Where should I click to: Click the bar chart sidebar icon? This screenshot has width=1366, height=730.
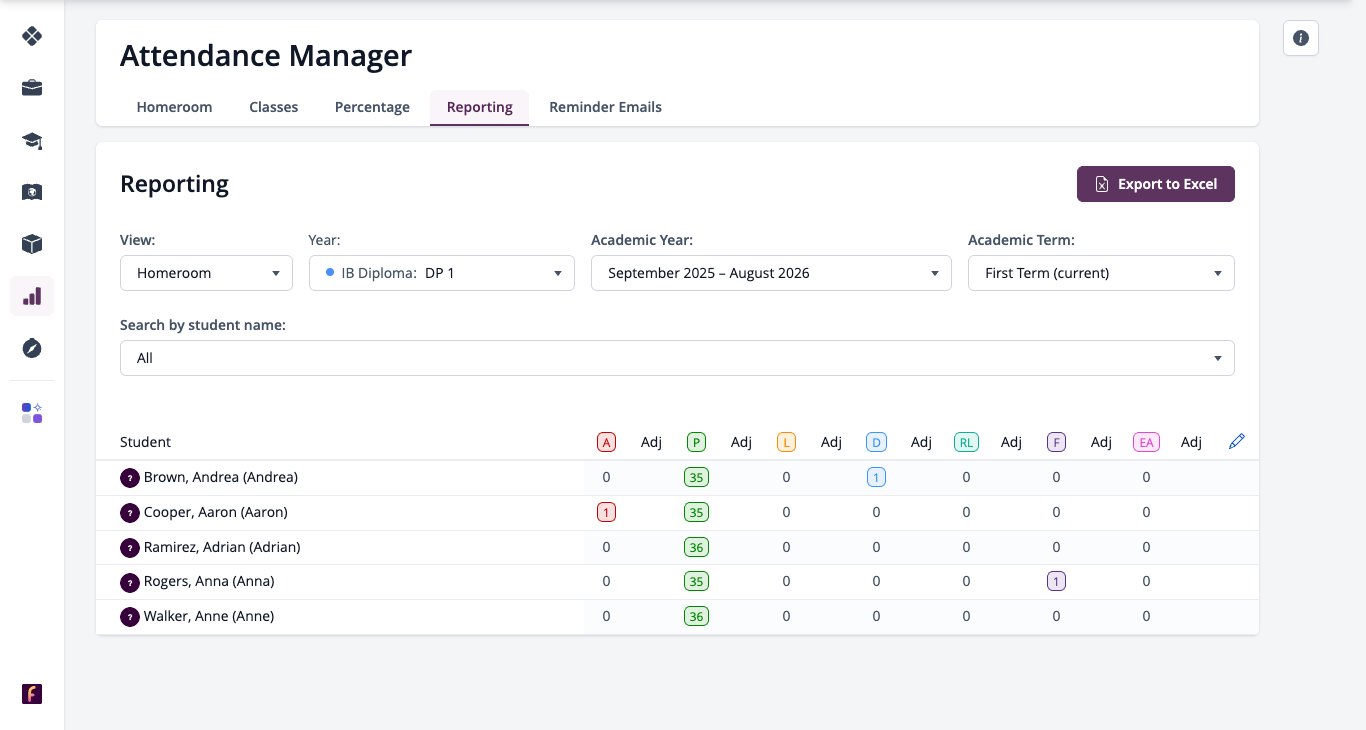[x=32, y=296]
